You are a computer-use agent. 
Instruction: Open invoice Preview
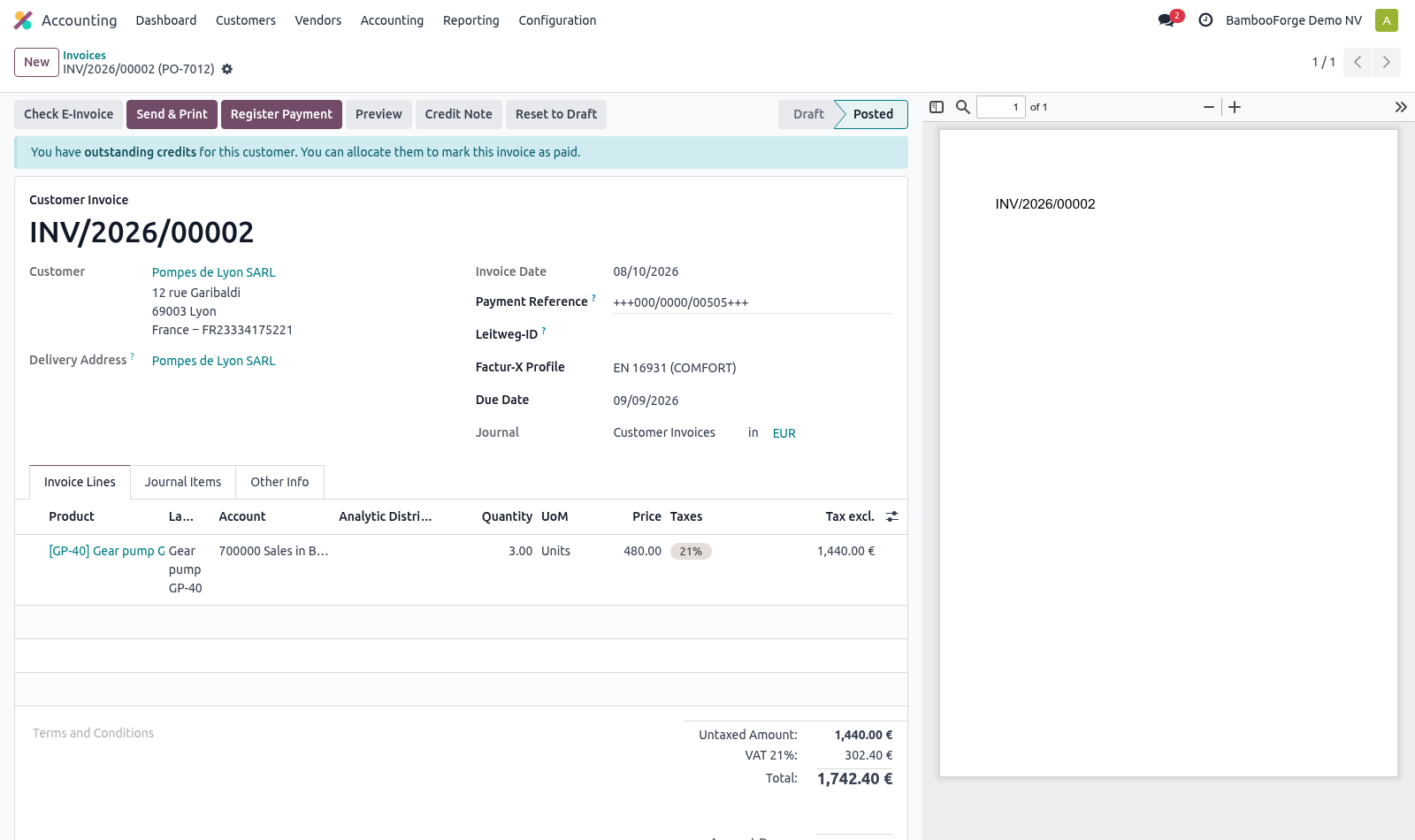click(379, 114)
